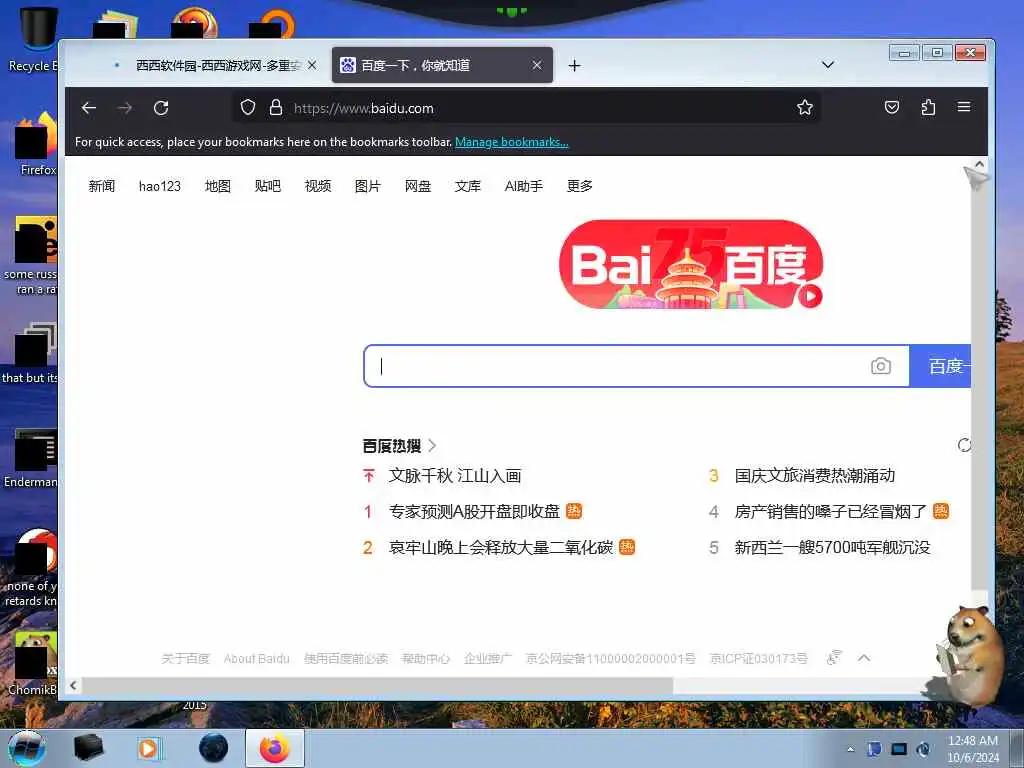The width and height of the screenshot is (1024, 768).
Task: Reload the Baidu page
Action: pyautogui.click(x=161, y=108)
